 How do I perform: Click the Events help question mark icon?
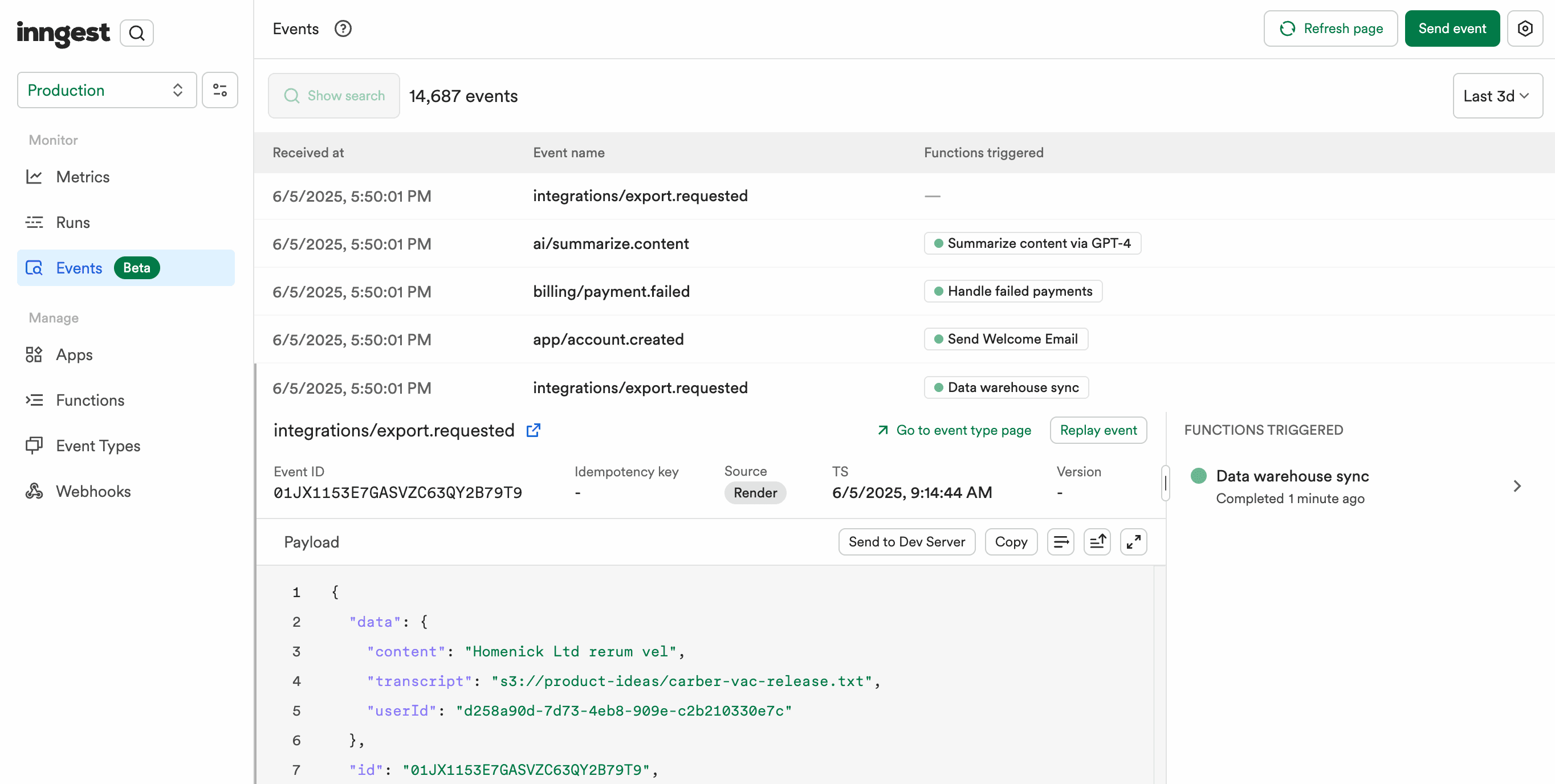point(343,28)
